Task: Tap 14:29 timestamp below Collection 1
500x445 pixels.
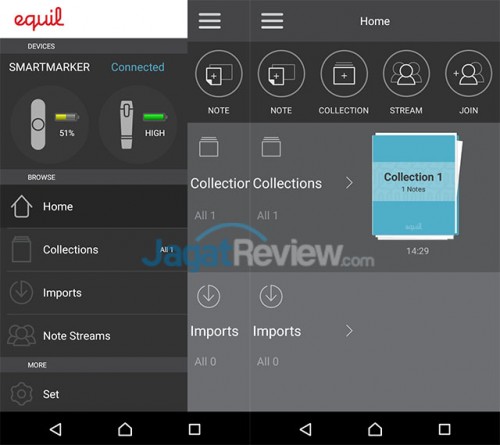Action: tap(417, 251)
